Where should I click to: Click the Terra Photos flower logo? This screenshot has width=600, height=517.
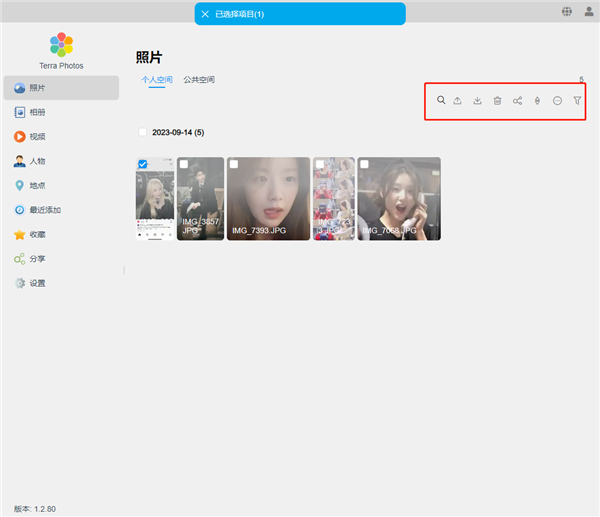[61, 44]
